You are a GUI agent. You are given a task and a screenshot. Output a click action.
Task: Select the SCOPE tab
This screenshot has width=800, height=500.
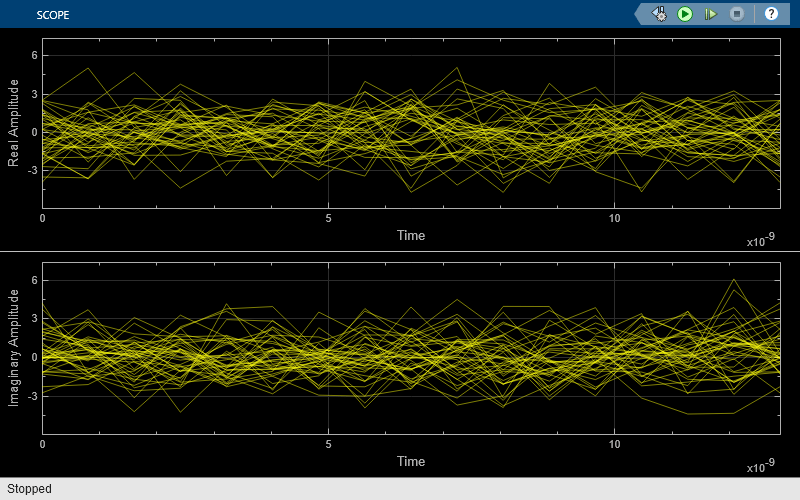pos(53,15)
